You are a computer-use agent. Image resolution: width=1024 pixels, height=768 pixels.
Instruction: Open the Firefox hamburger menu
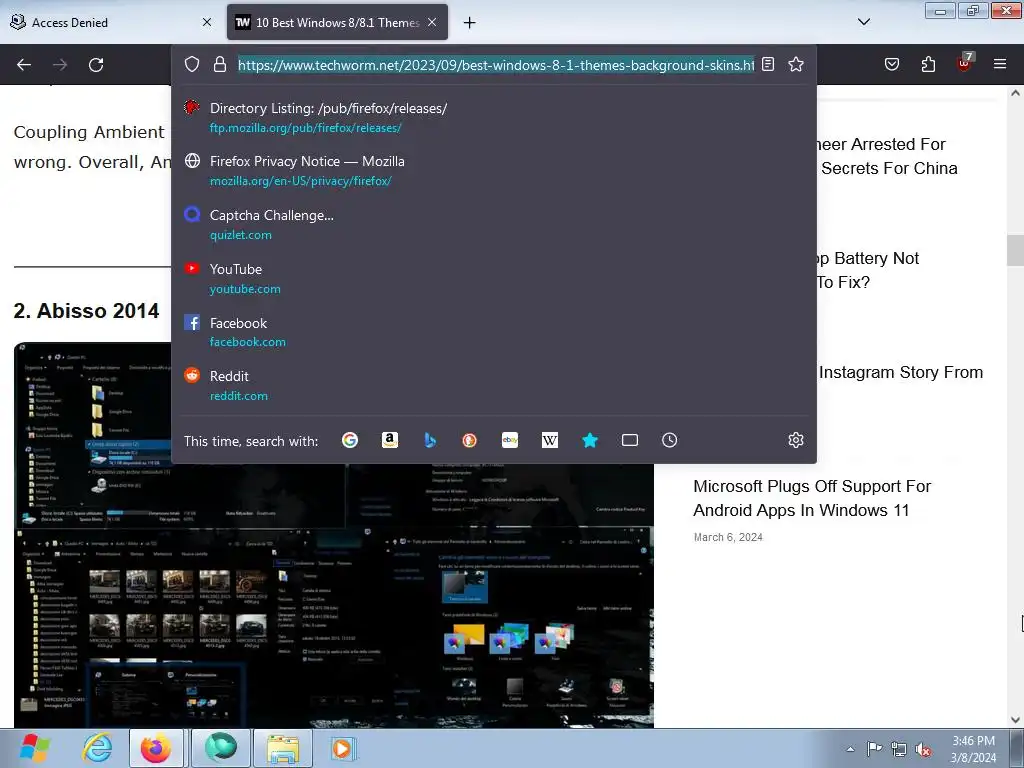click(1000, 64)
